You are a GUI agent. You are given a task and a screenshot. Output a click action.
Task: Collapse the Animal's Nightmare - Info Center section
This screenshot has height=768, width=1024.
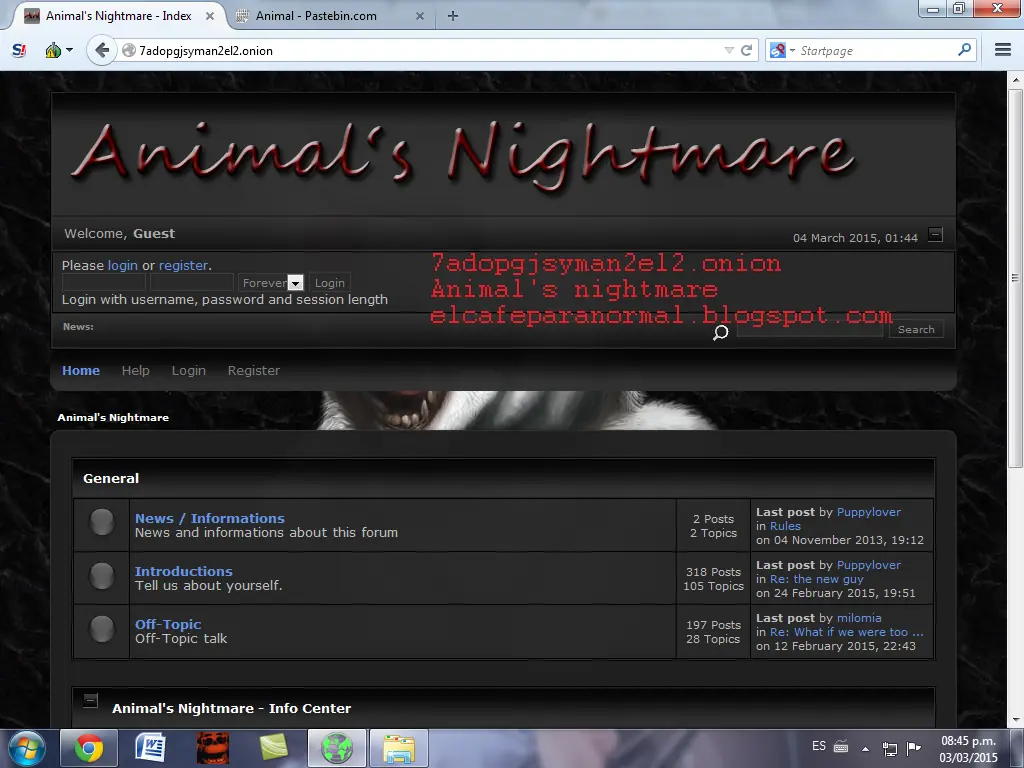[91, 701]
